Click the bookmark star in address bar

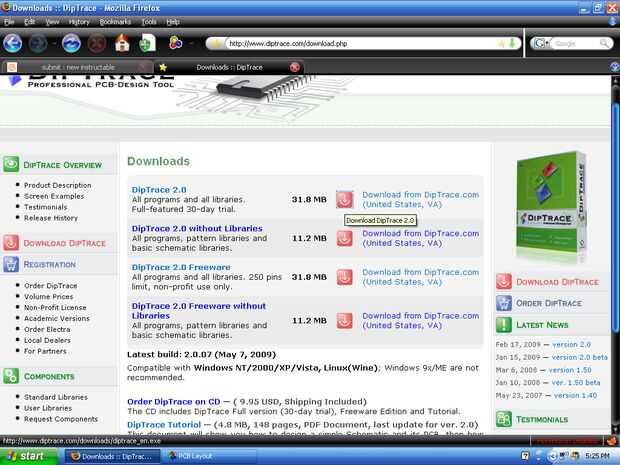point(502,43)
